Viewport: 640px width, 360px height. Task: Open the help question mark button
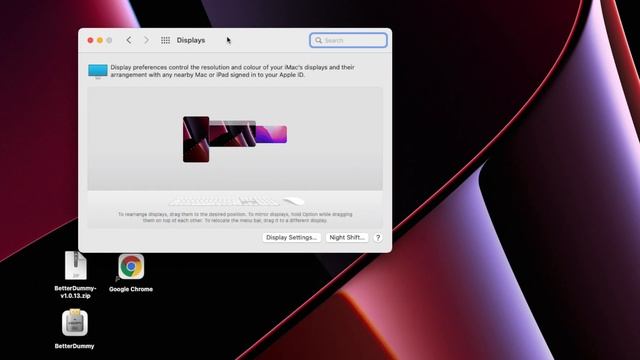click(378, 238)
